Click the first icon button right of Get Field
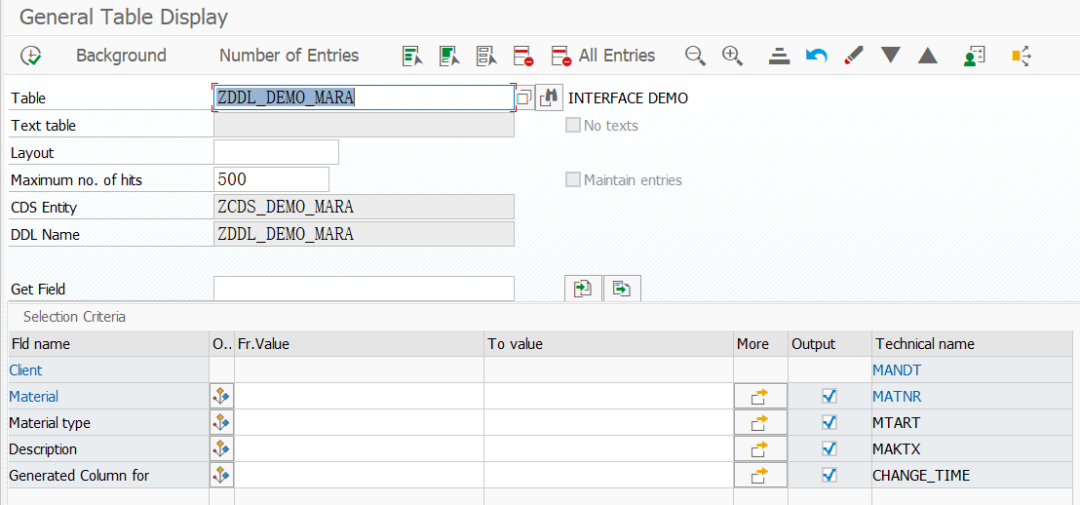Viewport: 1080px width, 505px height. [x=583, y=289]
